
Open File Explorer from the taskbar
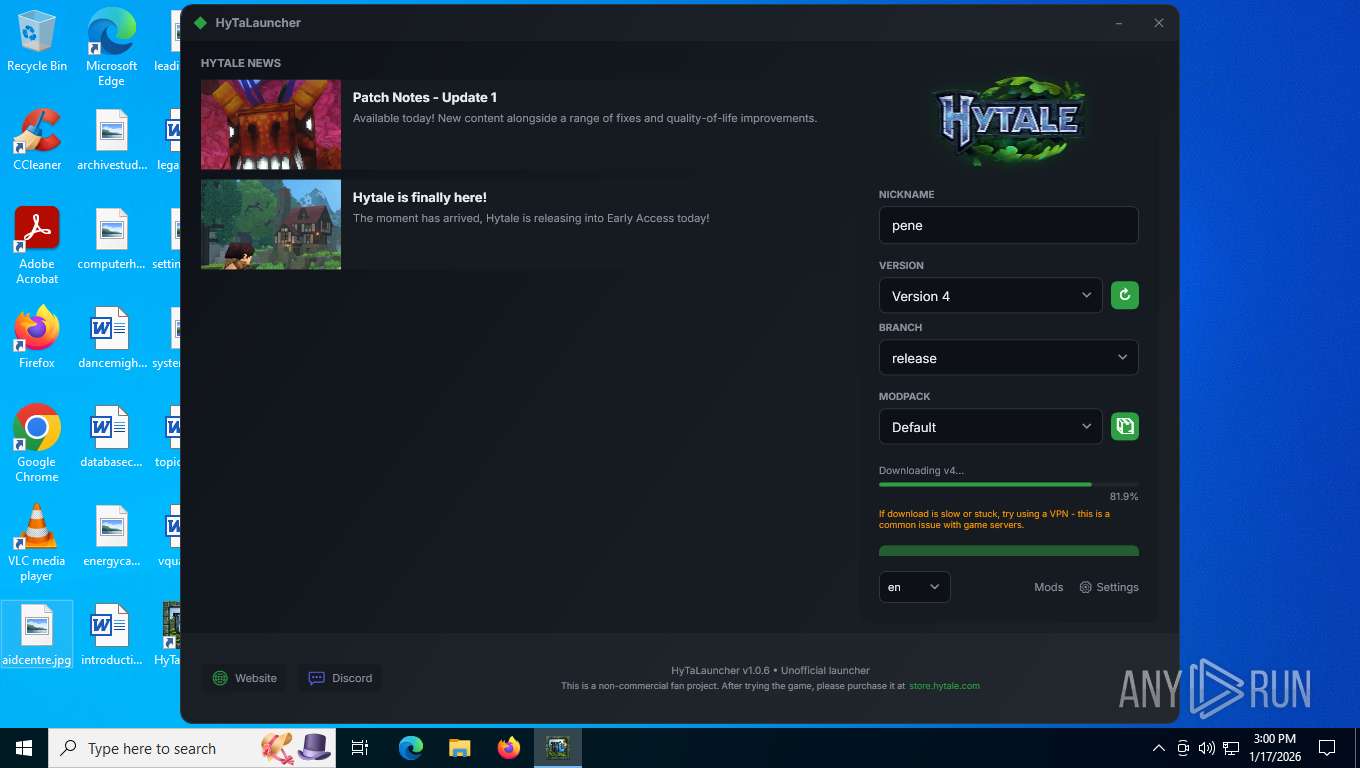[459, 748]
